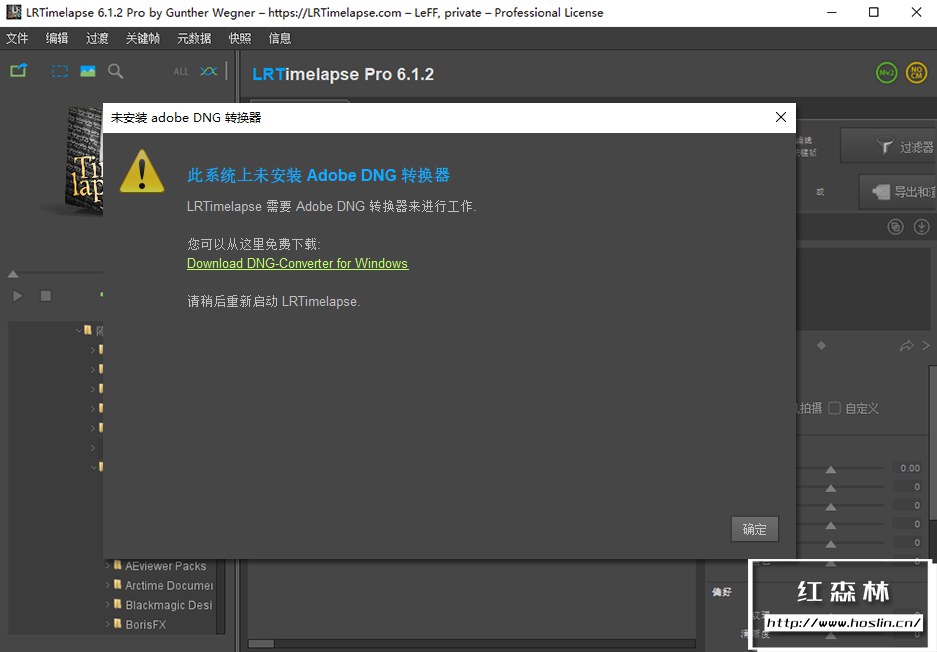
Task: Select the dashed rectangle selection icon
Action: coord(60,71)
